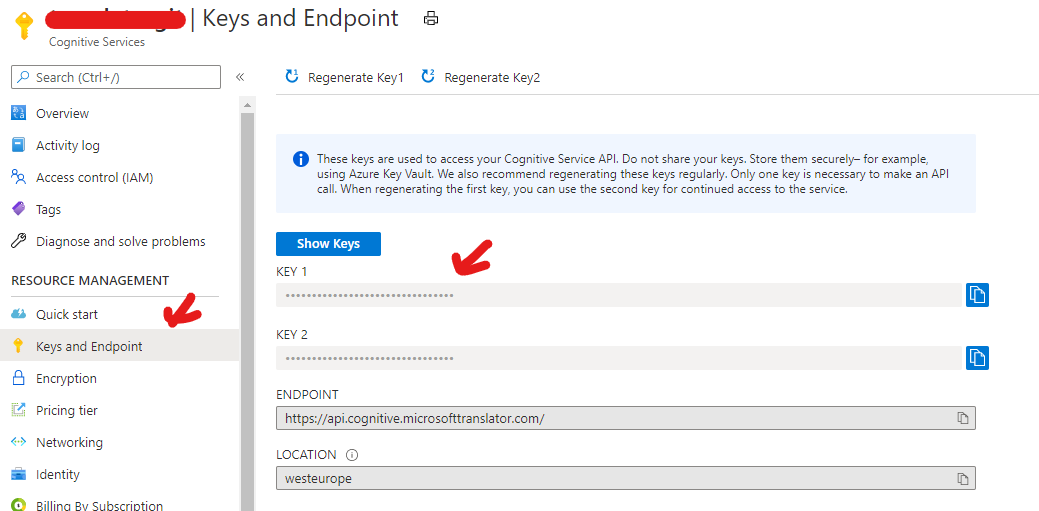Click the Regenerate Key1 refresh icon
The width and height of the screenshot is (1039, 511).
(x=292, y=76)
